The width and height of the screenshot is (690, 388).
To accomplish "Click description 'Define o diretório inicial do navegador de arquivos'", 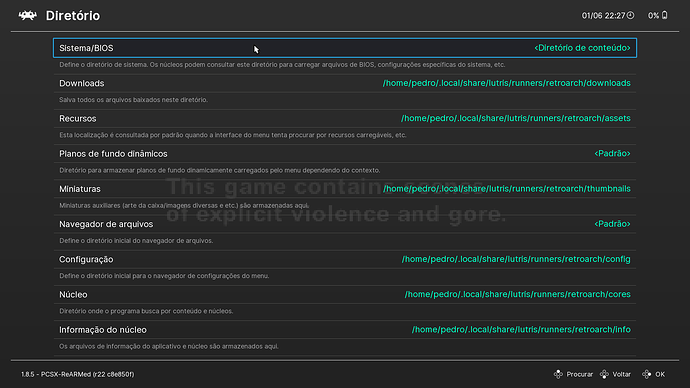I will [136, 241].
